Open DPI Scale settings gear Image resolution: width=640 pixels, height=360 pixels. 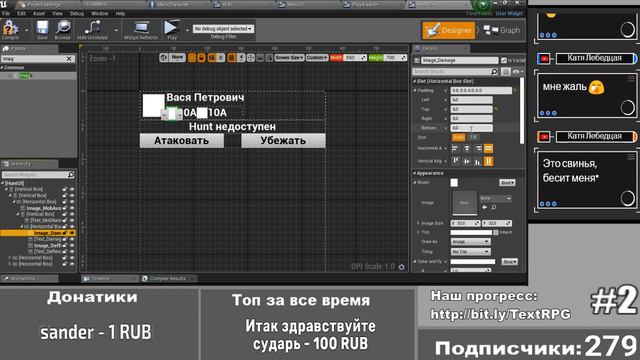coord(402,267)
